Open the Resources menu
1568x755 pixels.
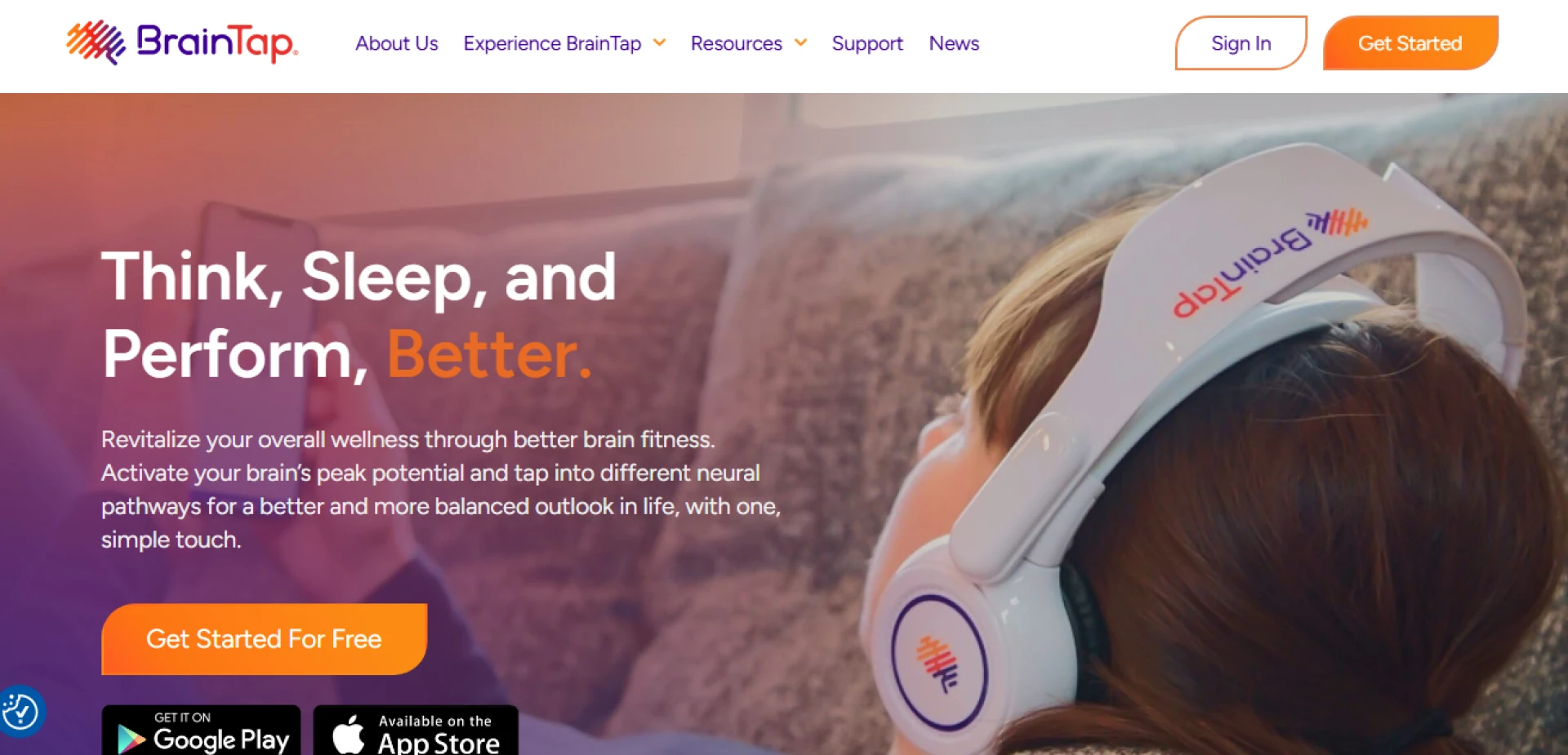736,43
